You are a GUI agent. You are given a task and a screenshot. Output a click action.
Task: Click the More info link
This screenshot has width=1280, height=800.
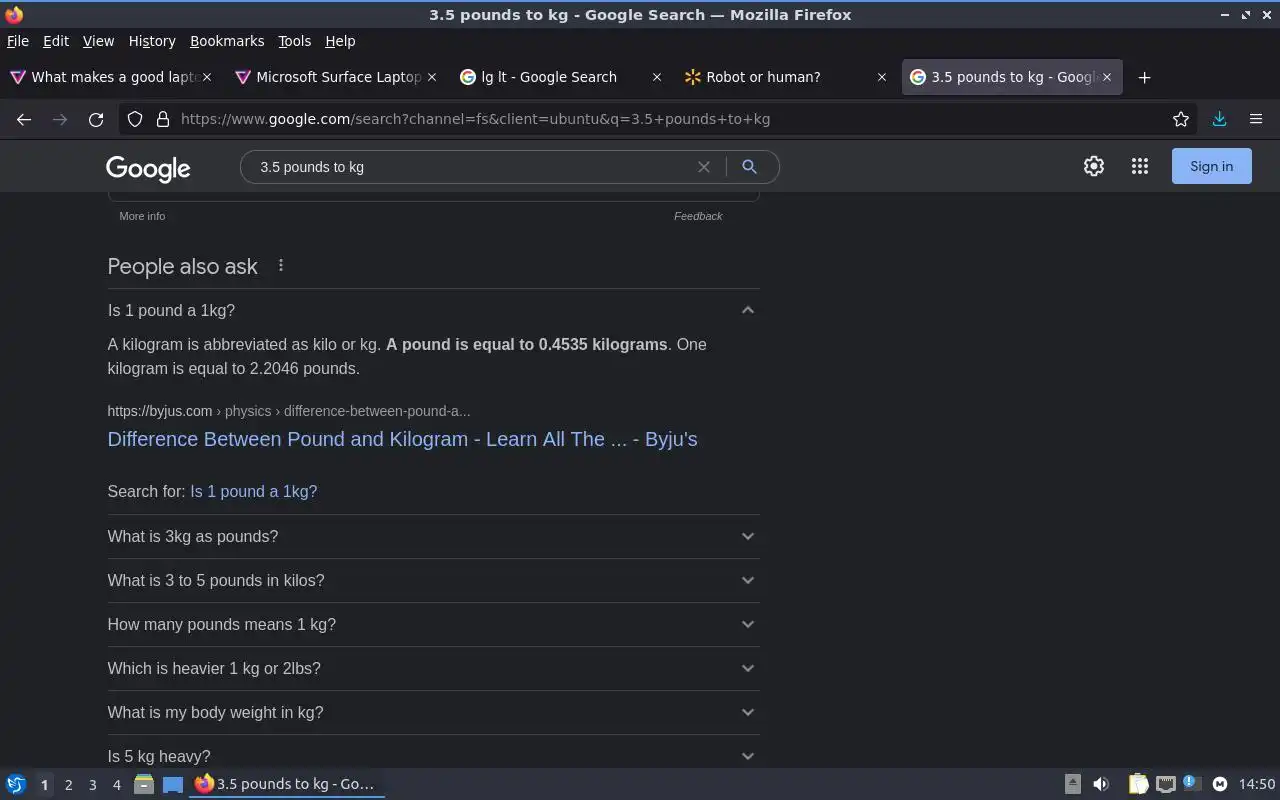(x=142, y=216)
